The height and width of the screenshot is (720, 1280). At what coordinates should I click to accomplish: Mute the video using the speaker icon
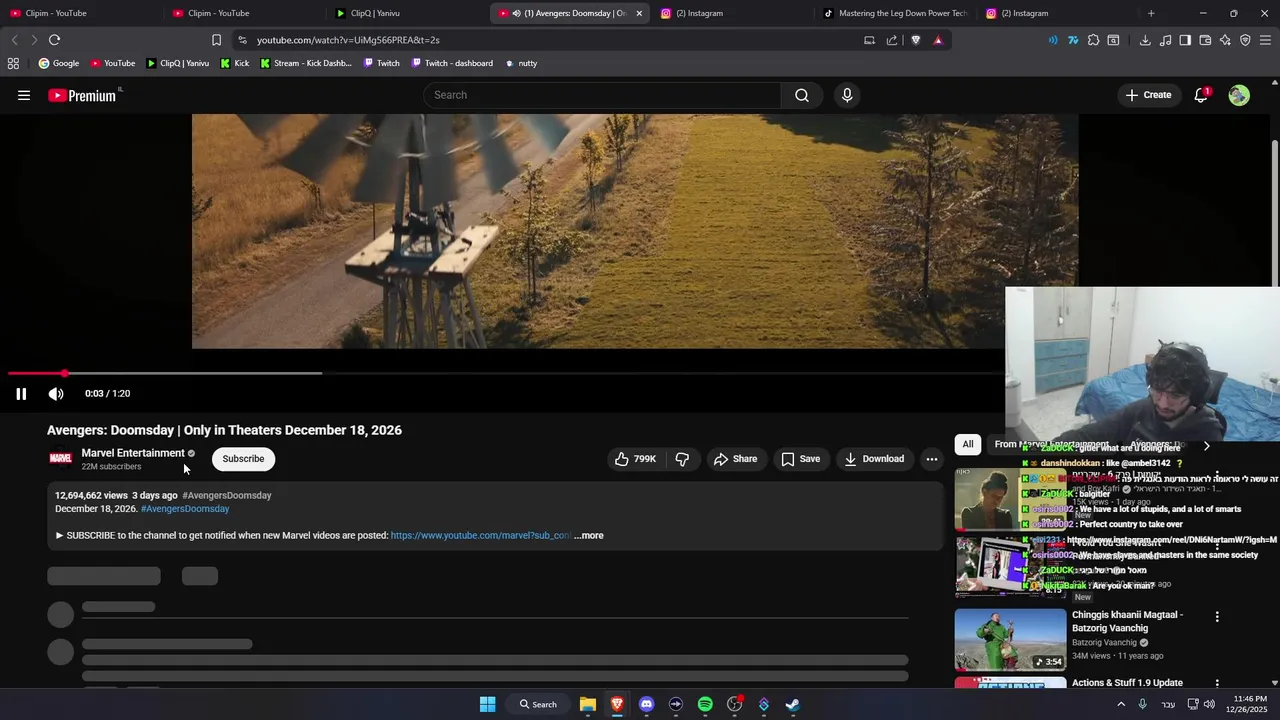click(56, 394)
